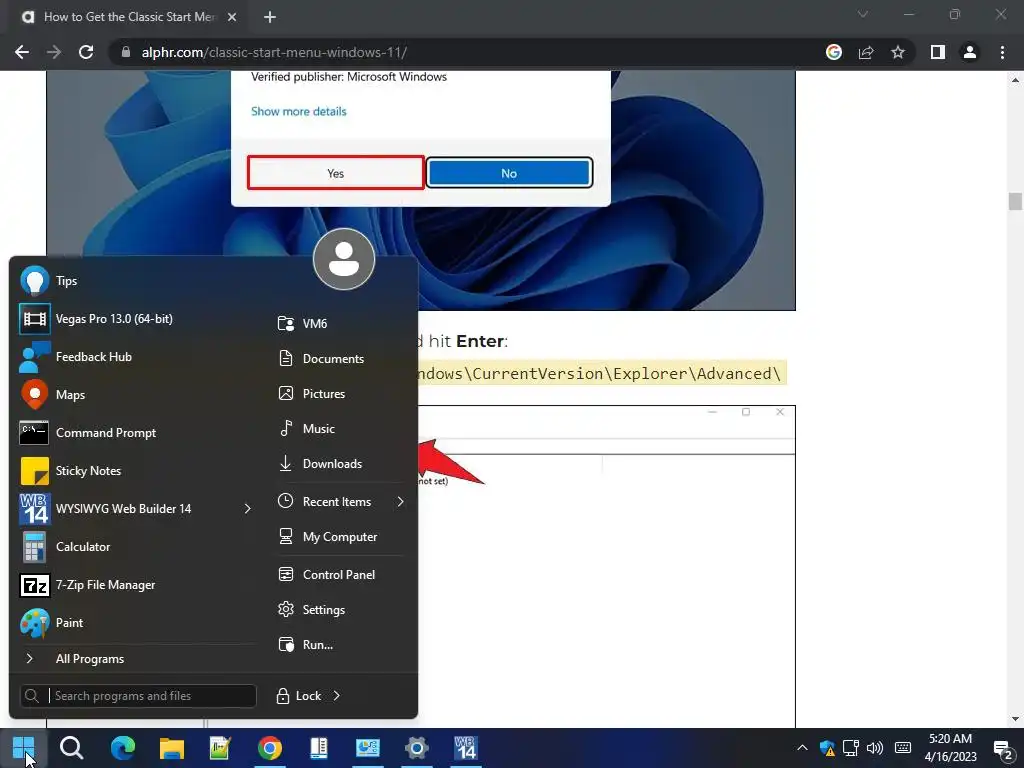
Task: Open Documents folder
Action: click(340, 359)
